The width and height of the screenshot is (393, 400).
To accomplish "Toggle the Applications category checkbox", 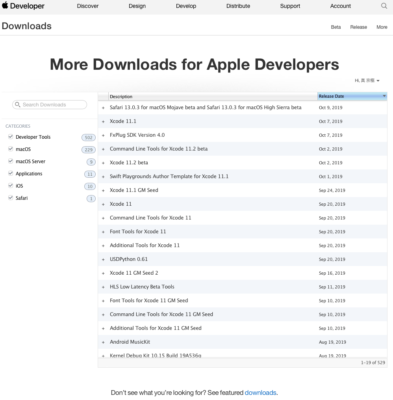I will coord(10,173).
